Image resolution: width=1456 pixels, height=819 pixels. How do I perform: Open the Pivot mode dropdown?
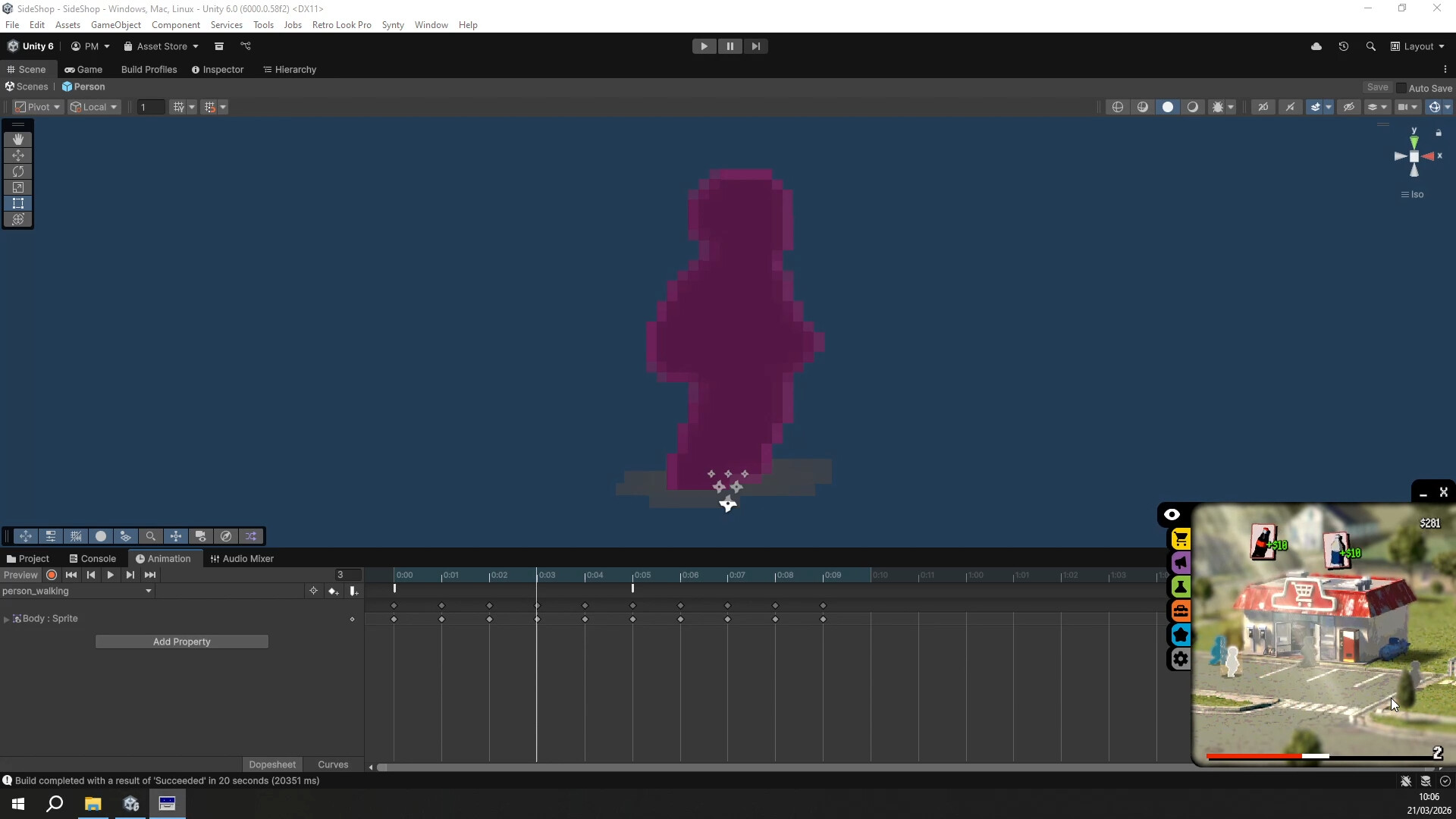(38, 107)
